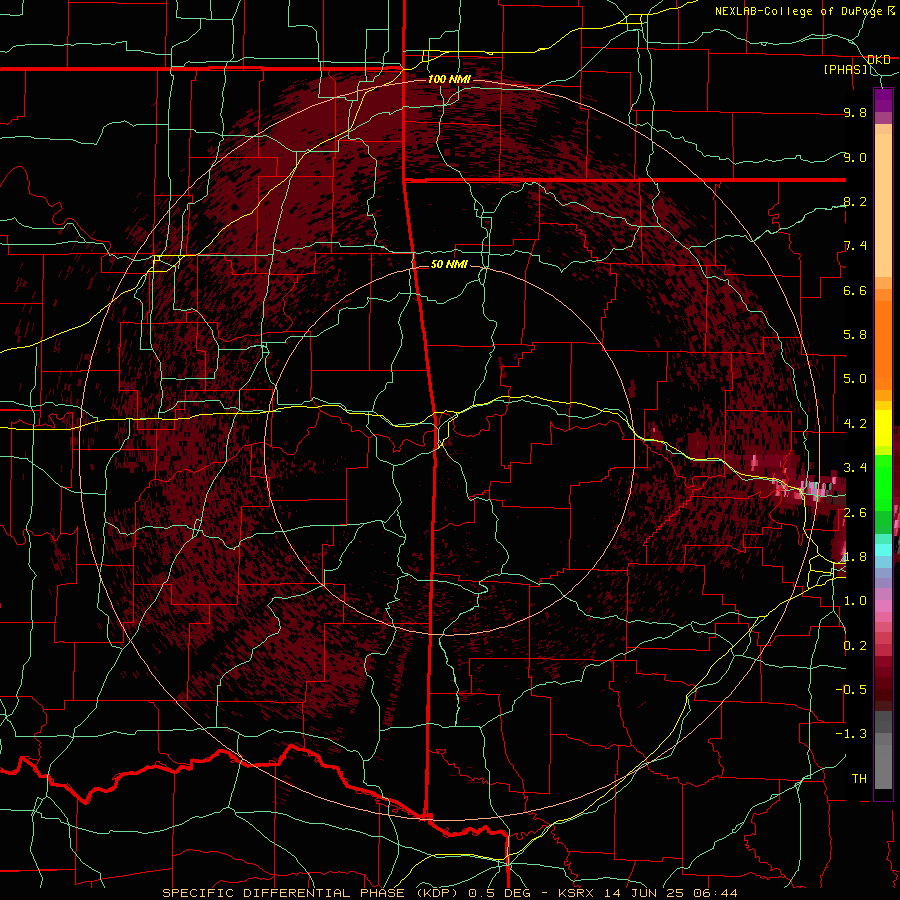Click the 9.8 value on the color scale
This screenshot has height=900, width=900.
tap(855, 113)
